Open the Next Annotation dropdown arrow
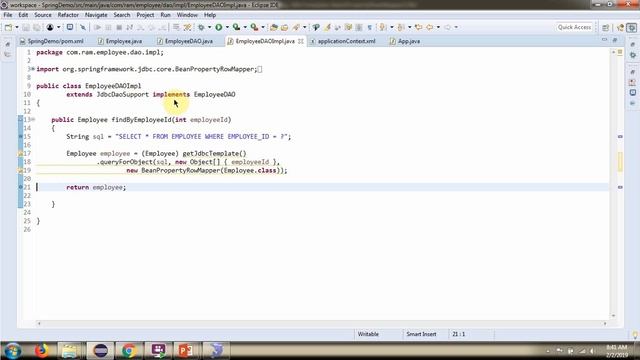The width and height of the screenshot is (640, 360). point(391,27)
